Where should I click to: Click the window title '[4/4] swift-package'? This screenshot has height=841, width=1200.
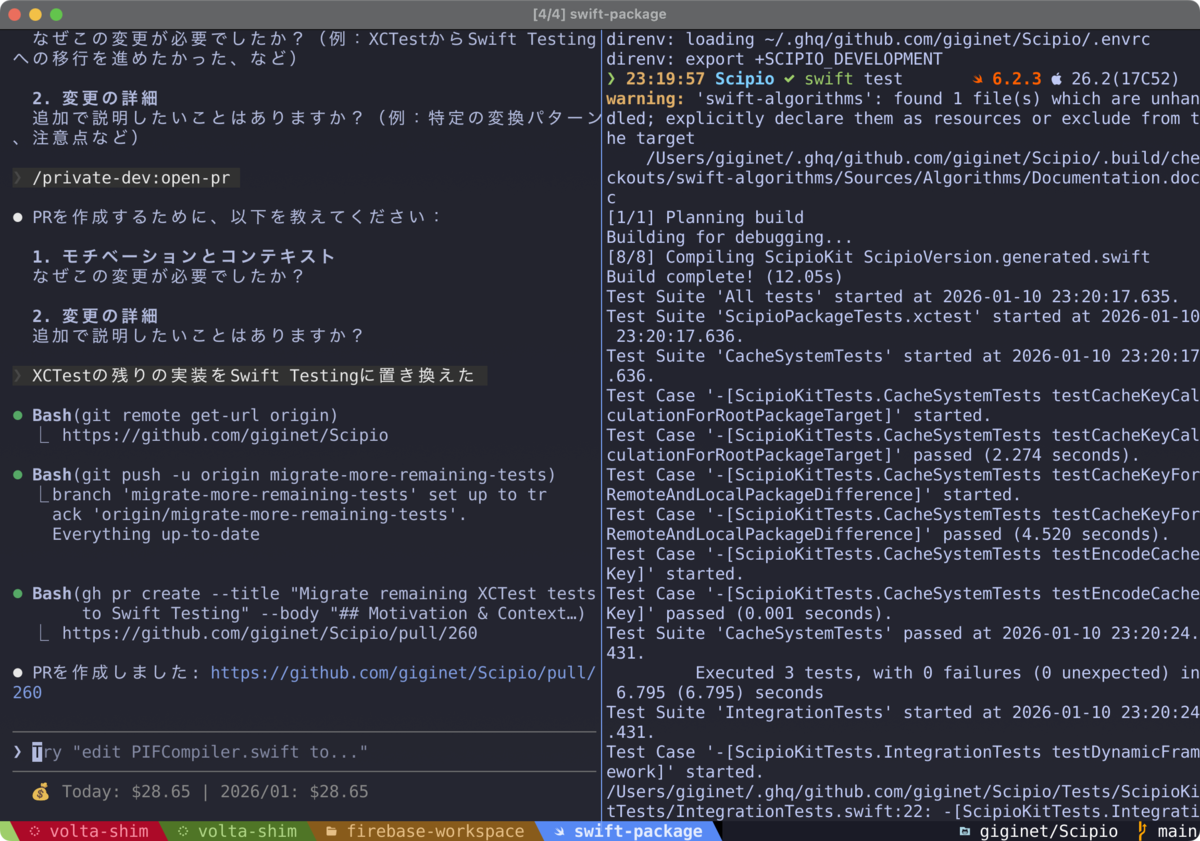tap(600, 14)
